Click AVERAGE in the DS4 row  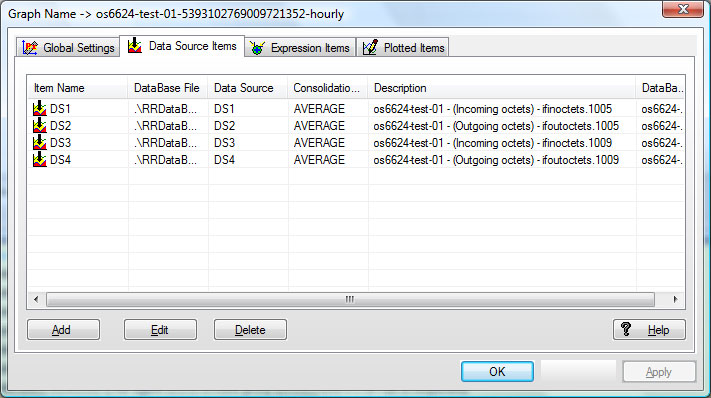319,160
